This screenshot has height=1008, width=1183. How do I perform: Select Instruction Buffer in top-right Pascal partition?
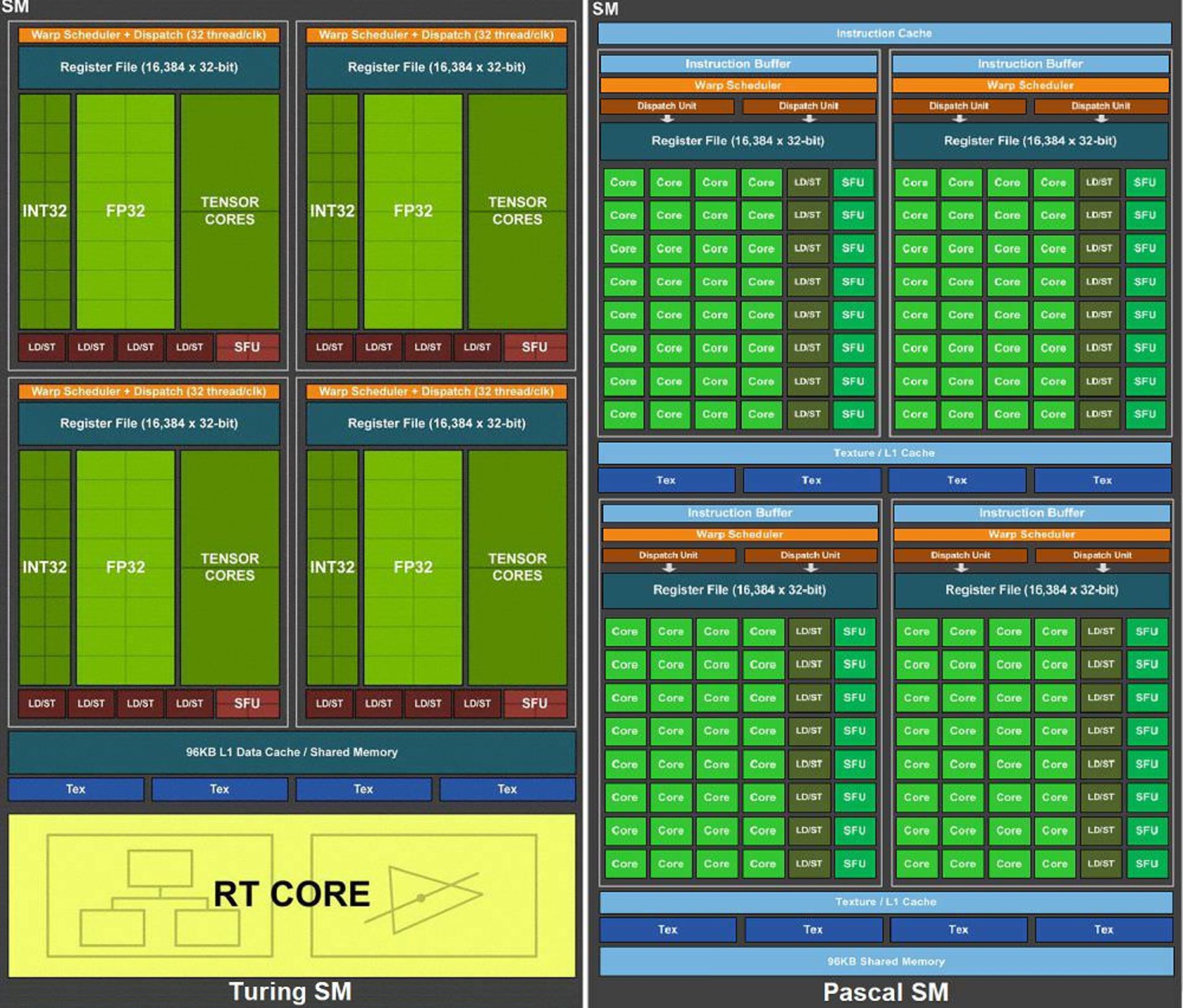(1030, 64)
